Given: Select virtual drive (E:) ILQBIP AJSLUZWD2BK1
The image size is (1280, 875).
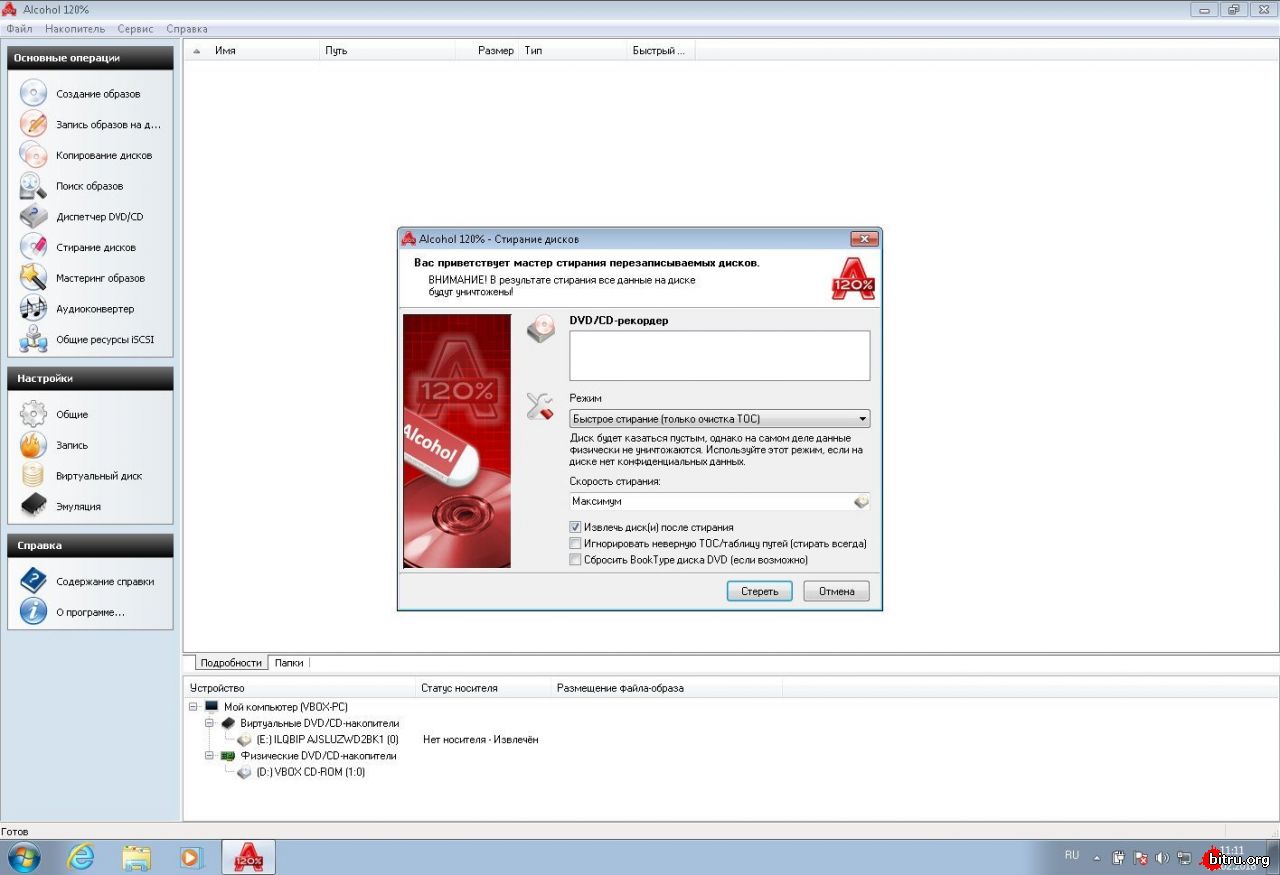Looking at the screenshot, I should (x=327, y=740).
